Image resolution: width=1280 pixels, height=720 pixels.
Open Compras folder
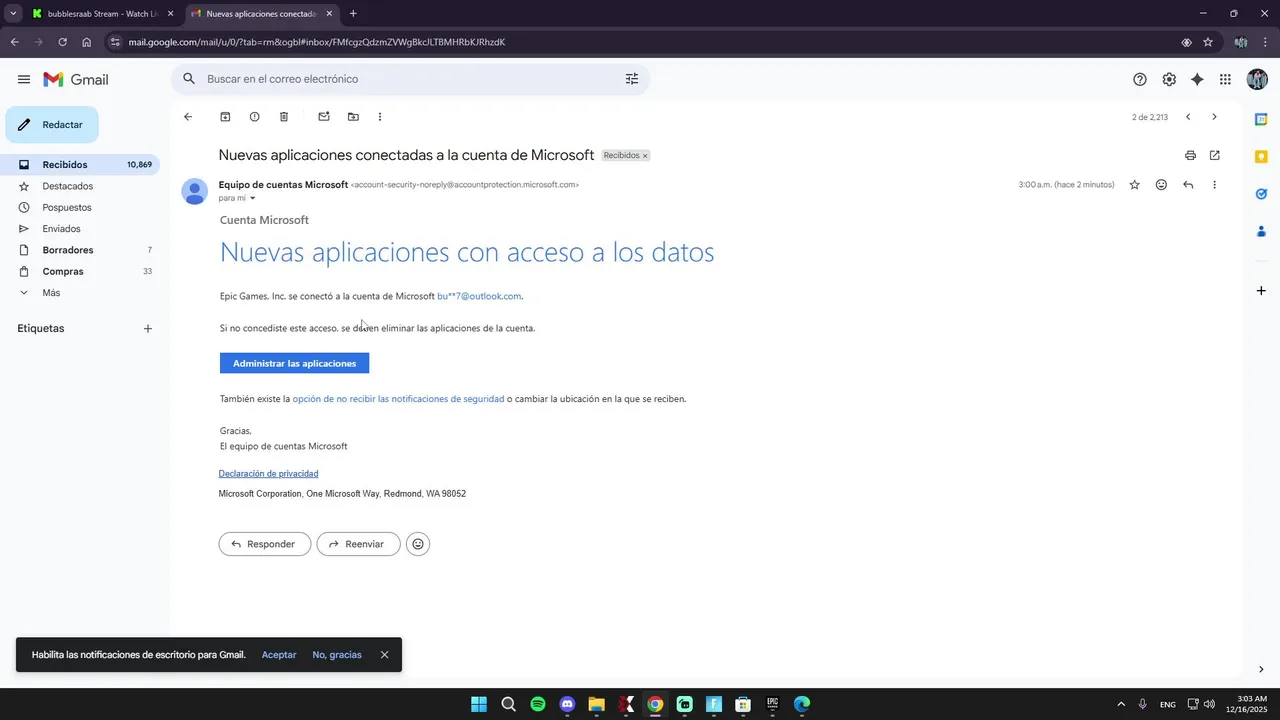coord(80,271)
